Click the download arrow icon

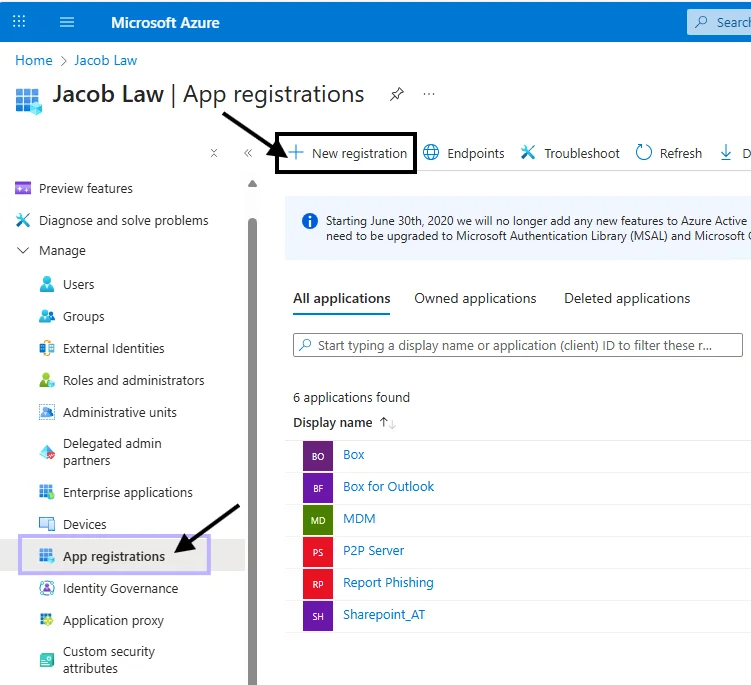tap(726, 152)
